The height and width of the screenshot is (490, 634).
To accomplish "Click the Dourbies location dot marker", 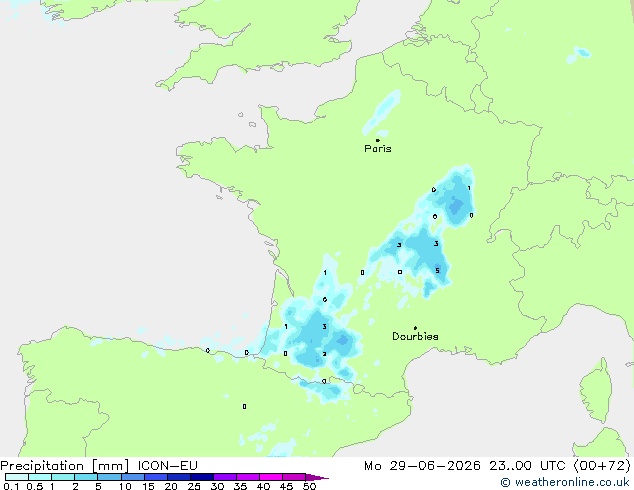I will click(x=415, y=328).
